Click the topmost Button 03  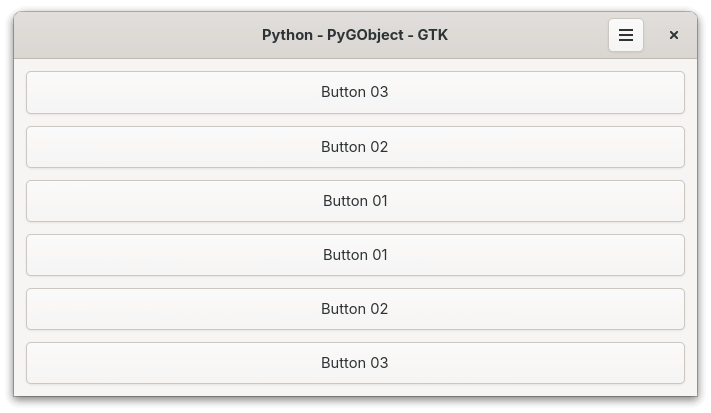click(x=355, y=92)
